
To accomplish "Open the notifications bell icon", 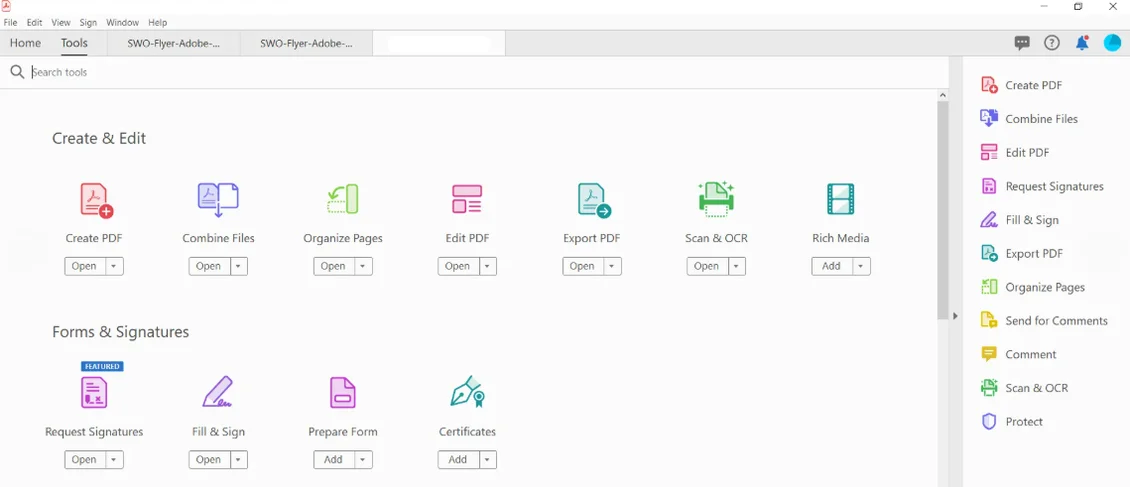I will point(1082,43).
